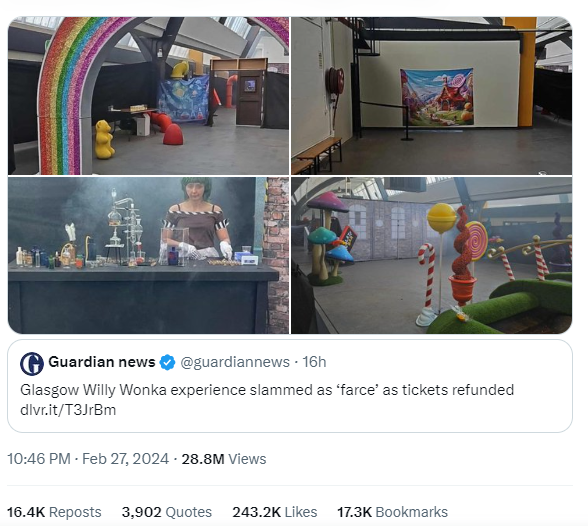The height and width of the screenshot is (526, 588).
Task: Show the 243.2K Likes list
Action: coord(275,513)
